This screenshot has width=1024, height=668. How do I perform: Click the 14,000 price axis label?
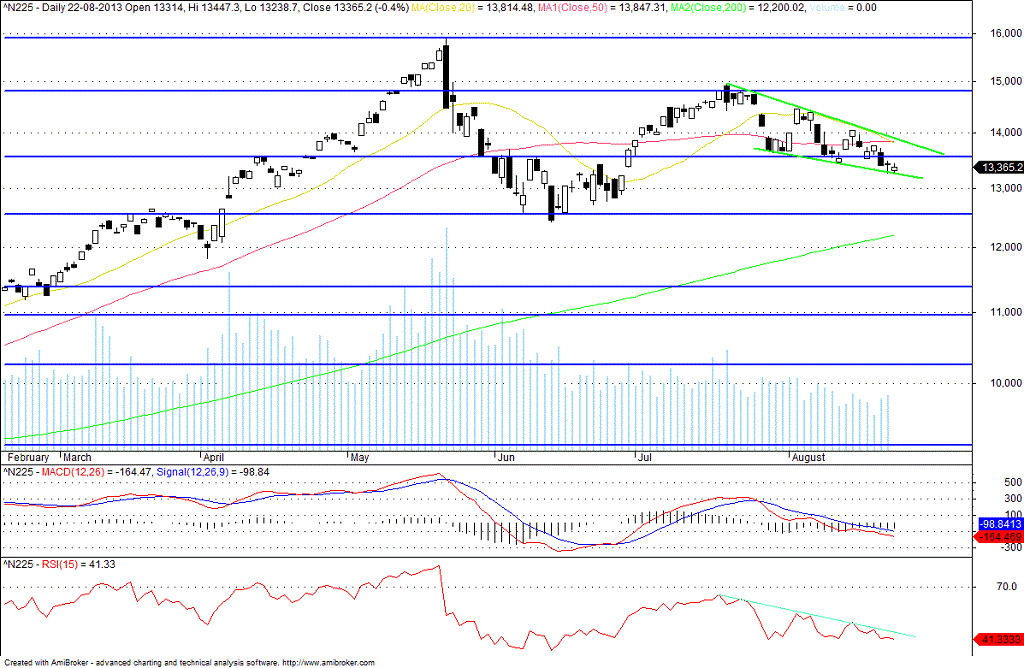coord(1006,133)
